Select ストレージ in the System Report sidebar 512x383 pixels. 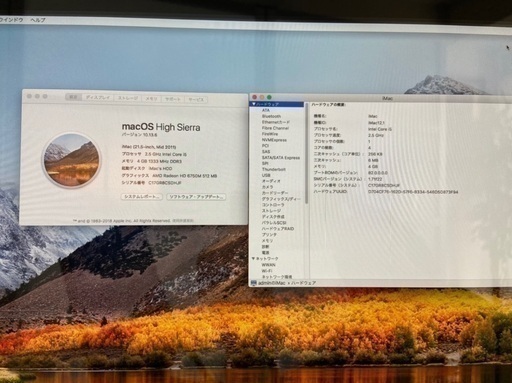pyautogui.click(x=271, y=211)
